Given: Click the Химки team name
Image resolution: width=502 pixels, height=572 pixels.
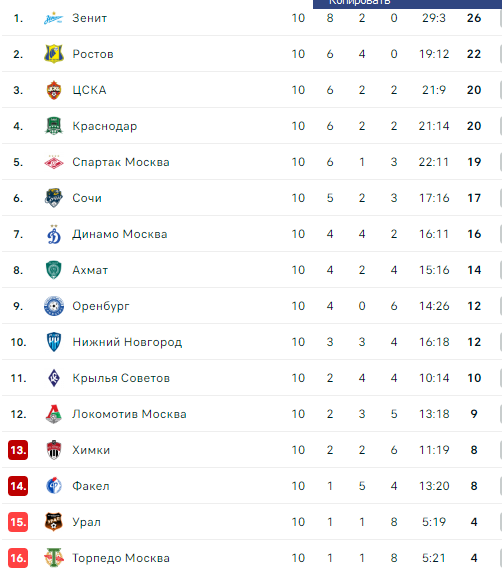Looking at the screenshot, I should pos(91,450).
